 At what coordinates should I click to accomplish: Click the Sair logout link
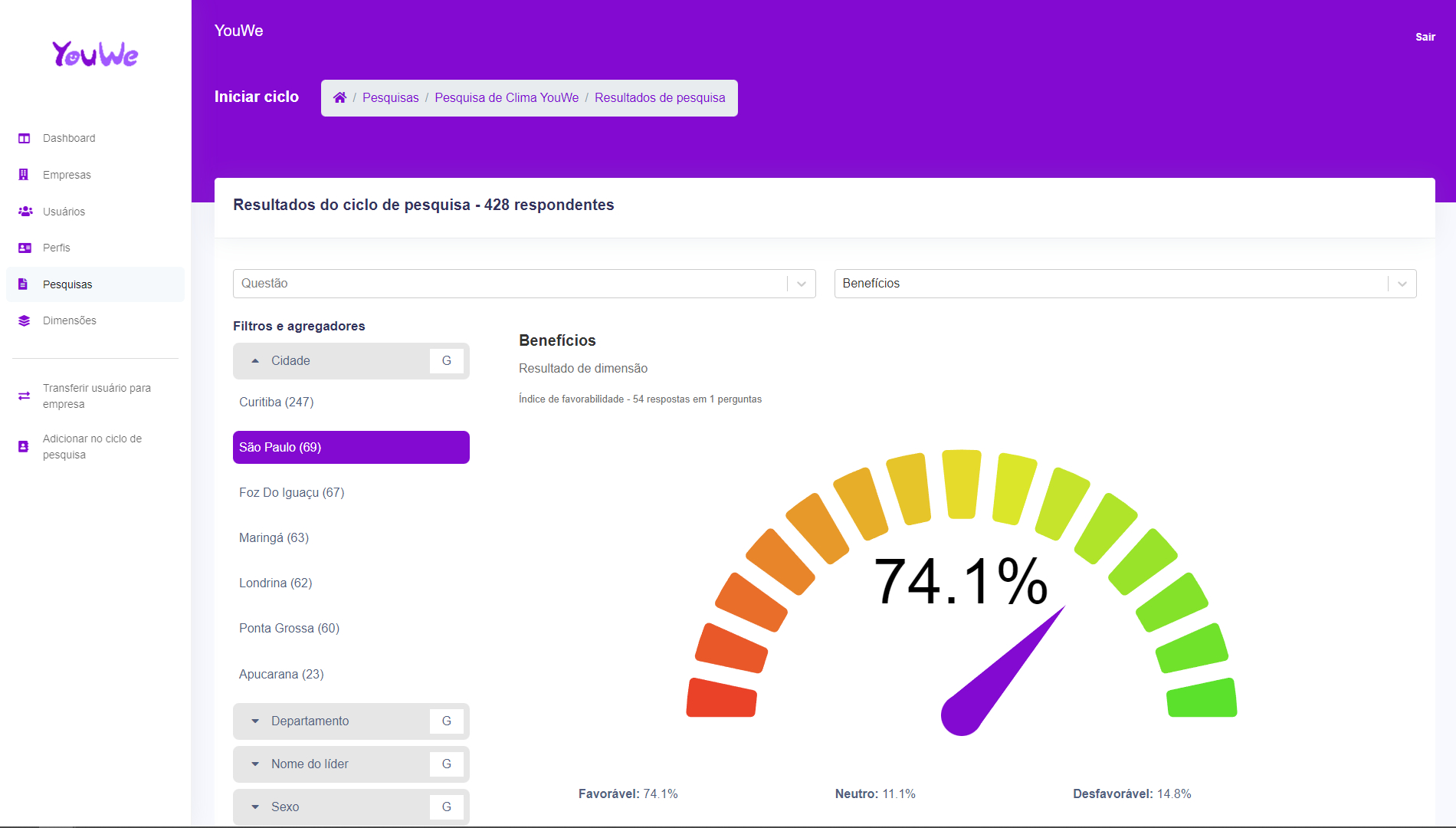(1425, 37)
